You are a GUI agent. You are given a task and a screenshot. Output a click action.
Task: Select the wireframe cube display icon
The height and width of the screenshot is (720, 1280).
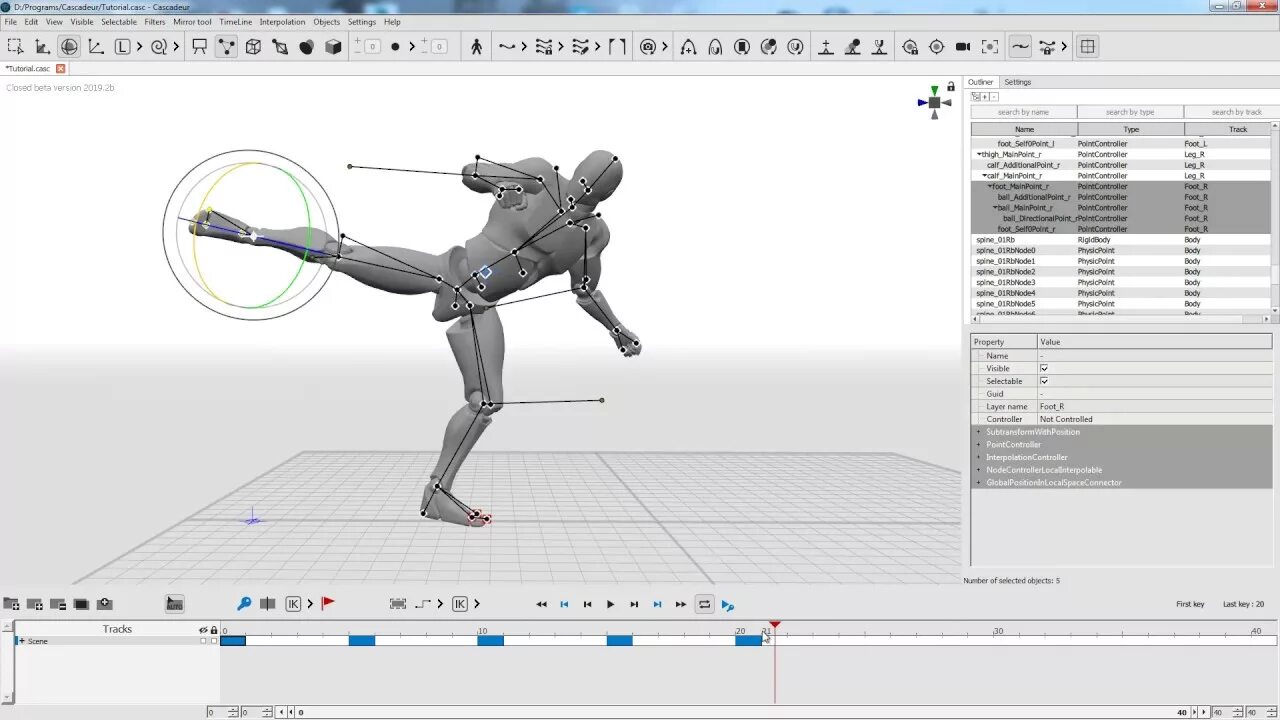click(x=253, y=46)
